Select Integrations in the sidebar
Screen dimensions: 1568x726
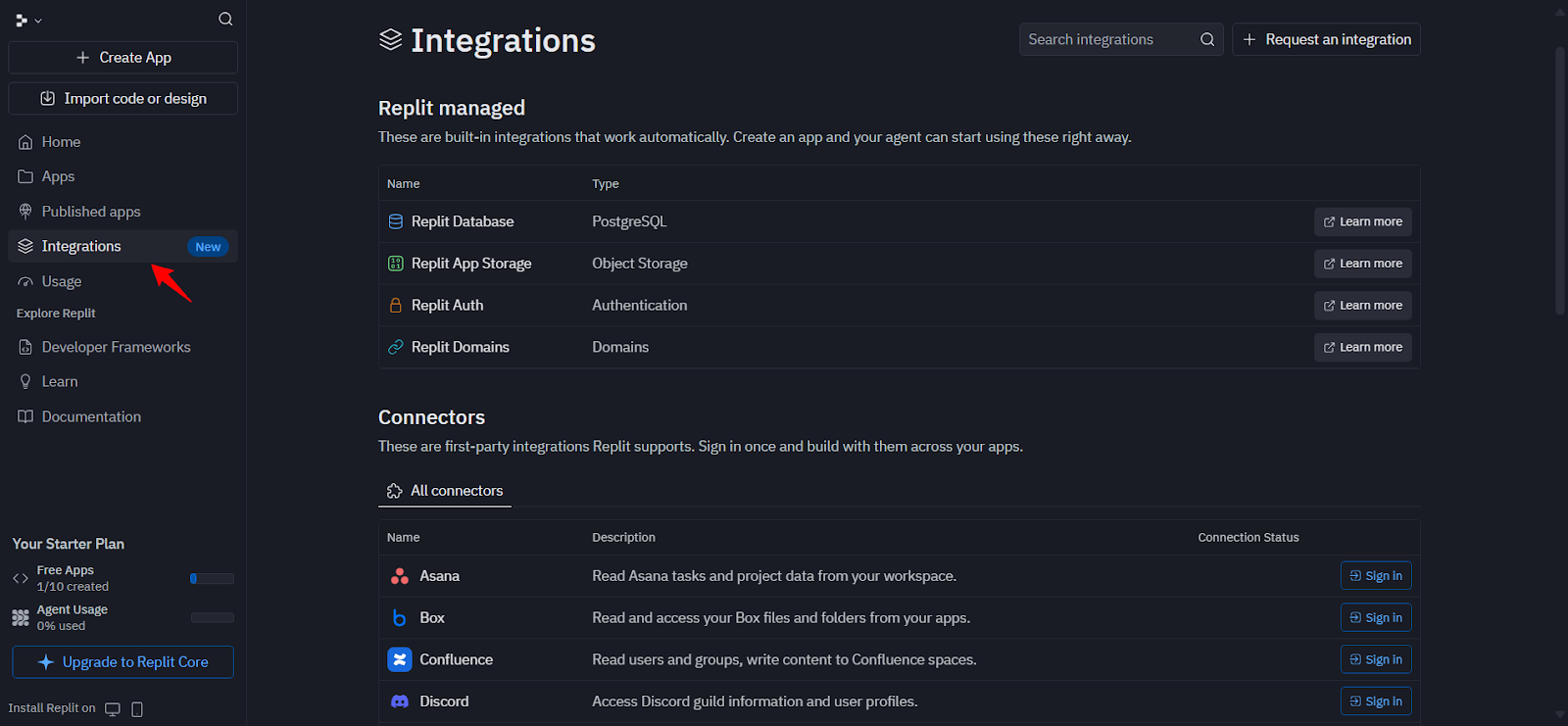point(123,246)
